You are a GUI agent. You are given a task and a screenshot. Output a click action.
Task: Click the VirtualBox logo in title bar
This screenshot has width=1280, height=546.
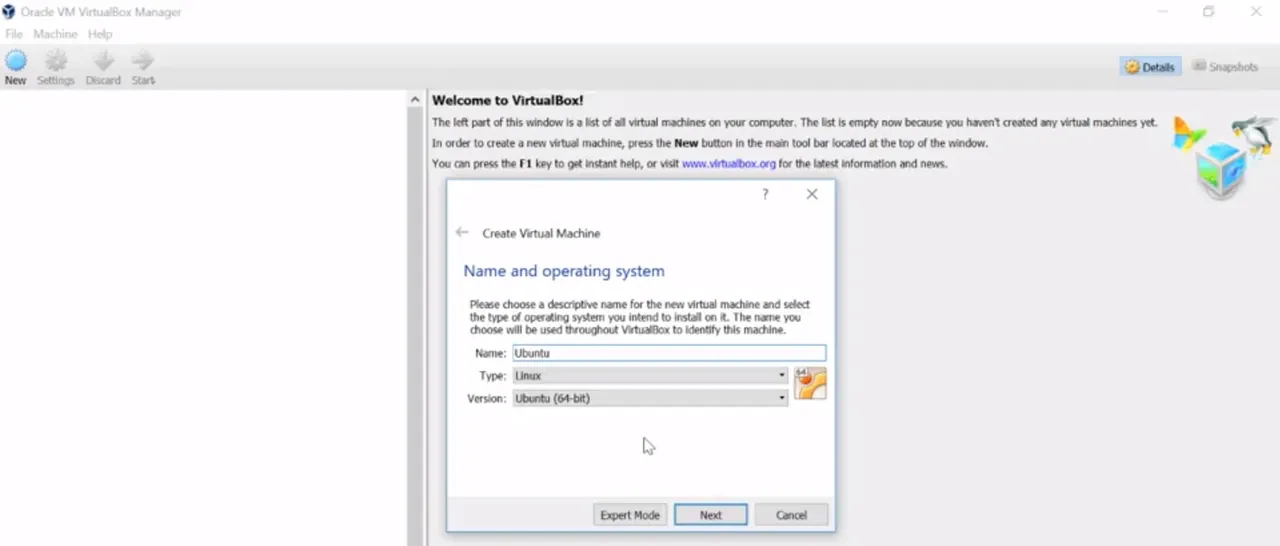(9, 12)
